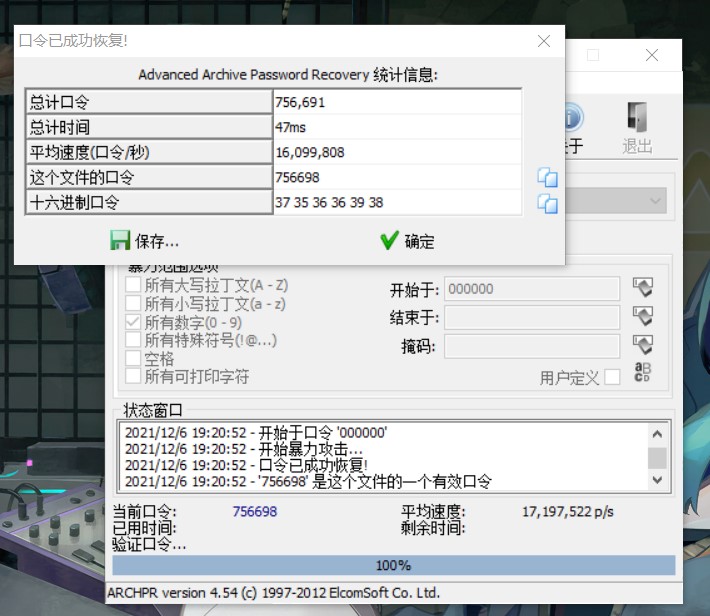Close the ARCHPR main window
Viewport: 710px width, 616px height.
[x=652, y=55]
